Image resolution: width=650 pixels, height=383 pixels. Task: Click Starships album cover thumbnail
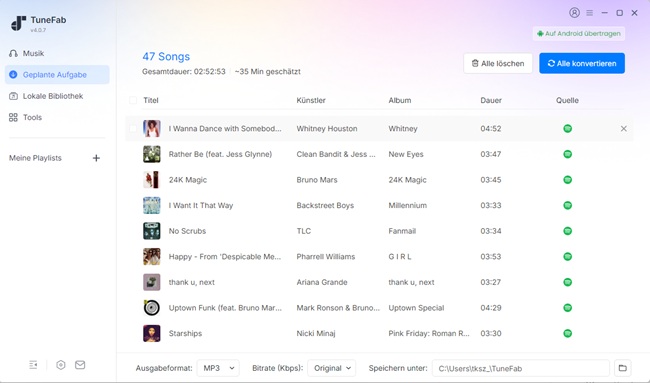152,333
